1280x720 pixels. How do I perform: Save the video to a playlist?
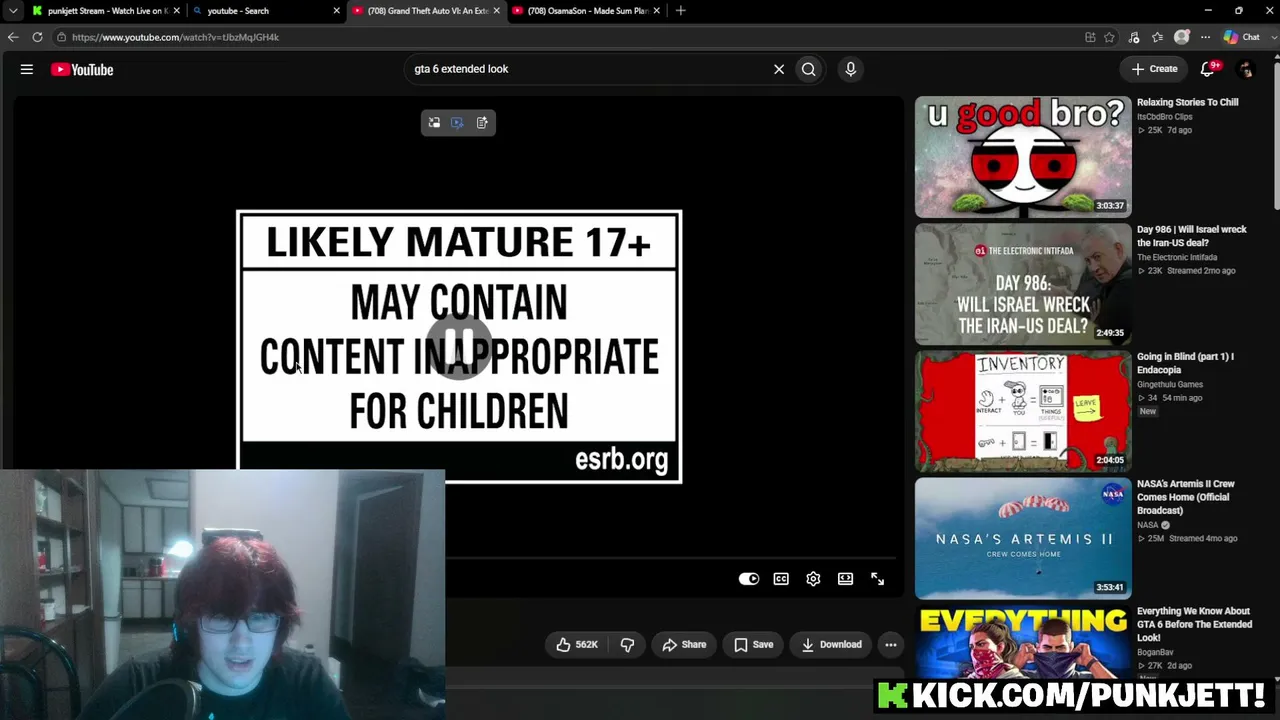(753, 645)
